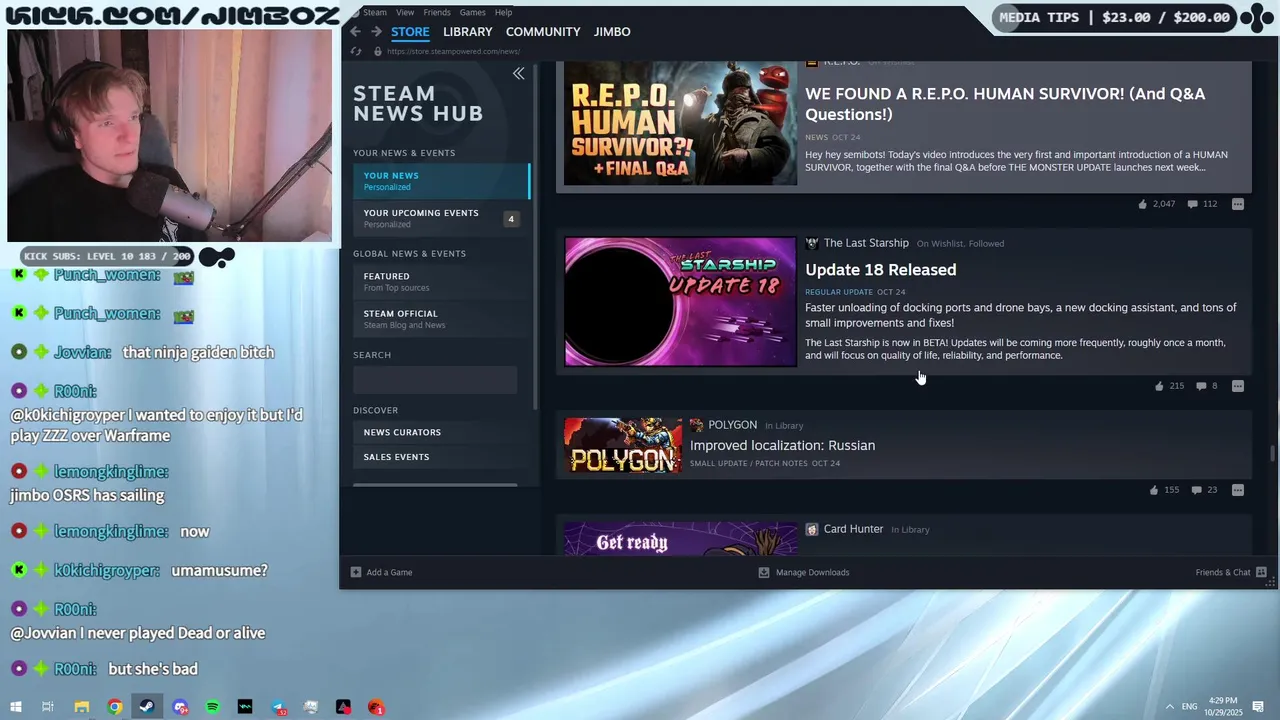Open comments on the R.E.P.O. post

[x=1192, y=204]
